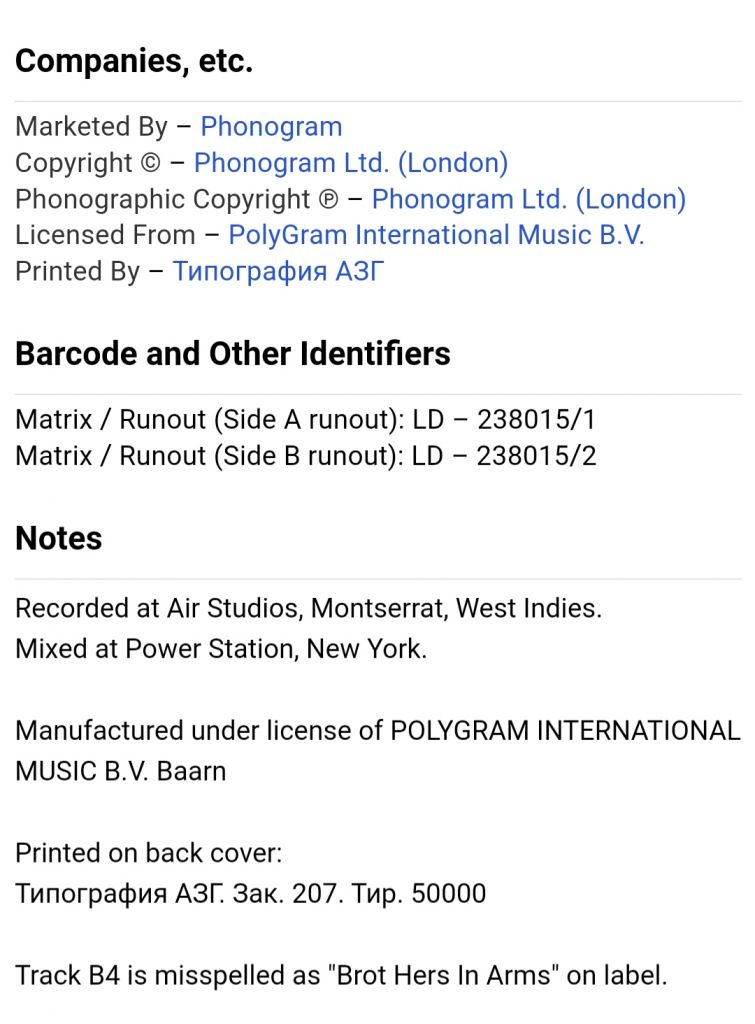Screen dimensions: 755x1024
Task: Click the Licensed From label text
Action: tap(105, 235)
